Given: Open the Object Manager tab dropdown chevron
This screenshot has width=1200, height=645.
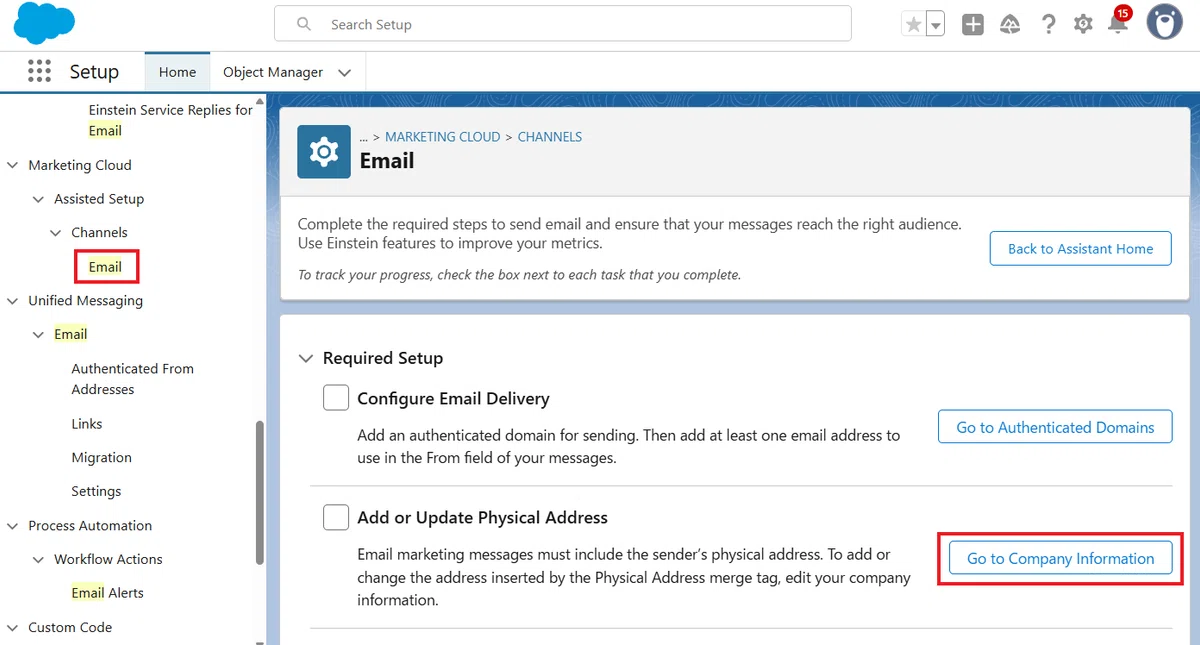Looking at the screenshot, I should (x=345, y=72).
